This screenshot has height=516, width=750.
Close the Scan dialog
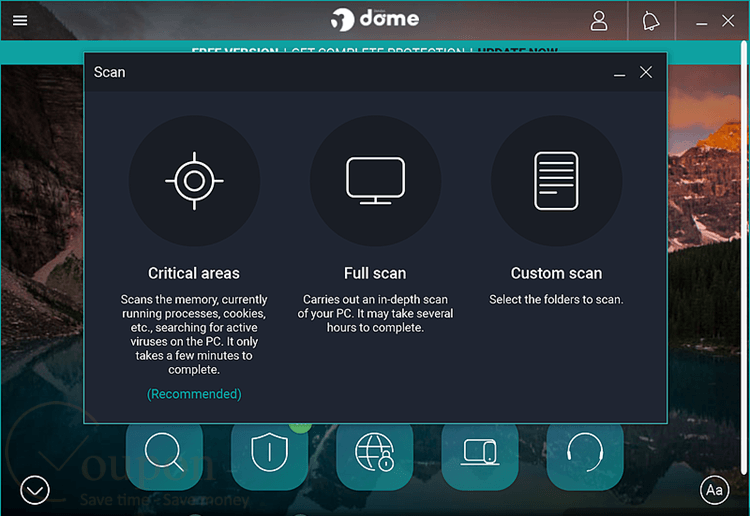tap(646, 72)
